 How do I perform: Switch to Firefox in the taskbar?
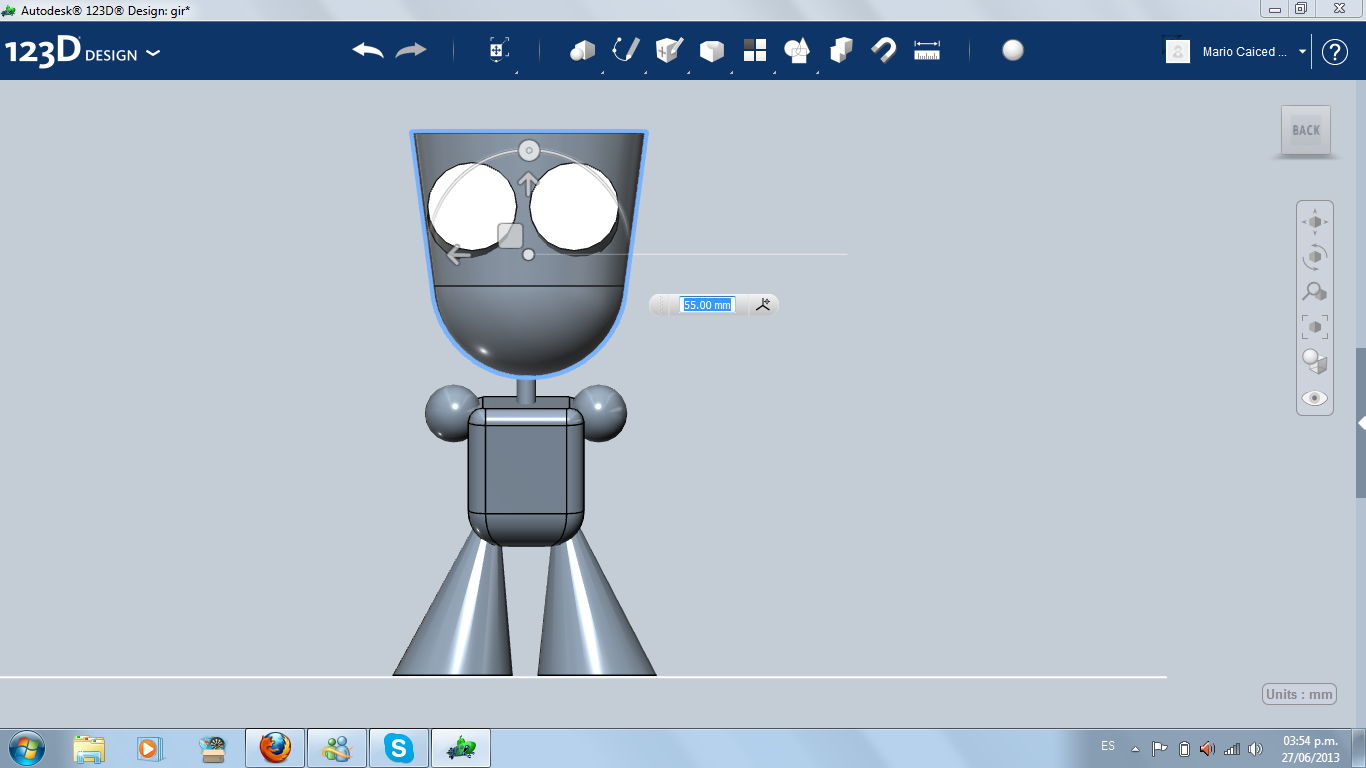(x=275, y=748)
